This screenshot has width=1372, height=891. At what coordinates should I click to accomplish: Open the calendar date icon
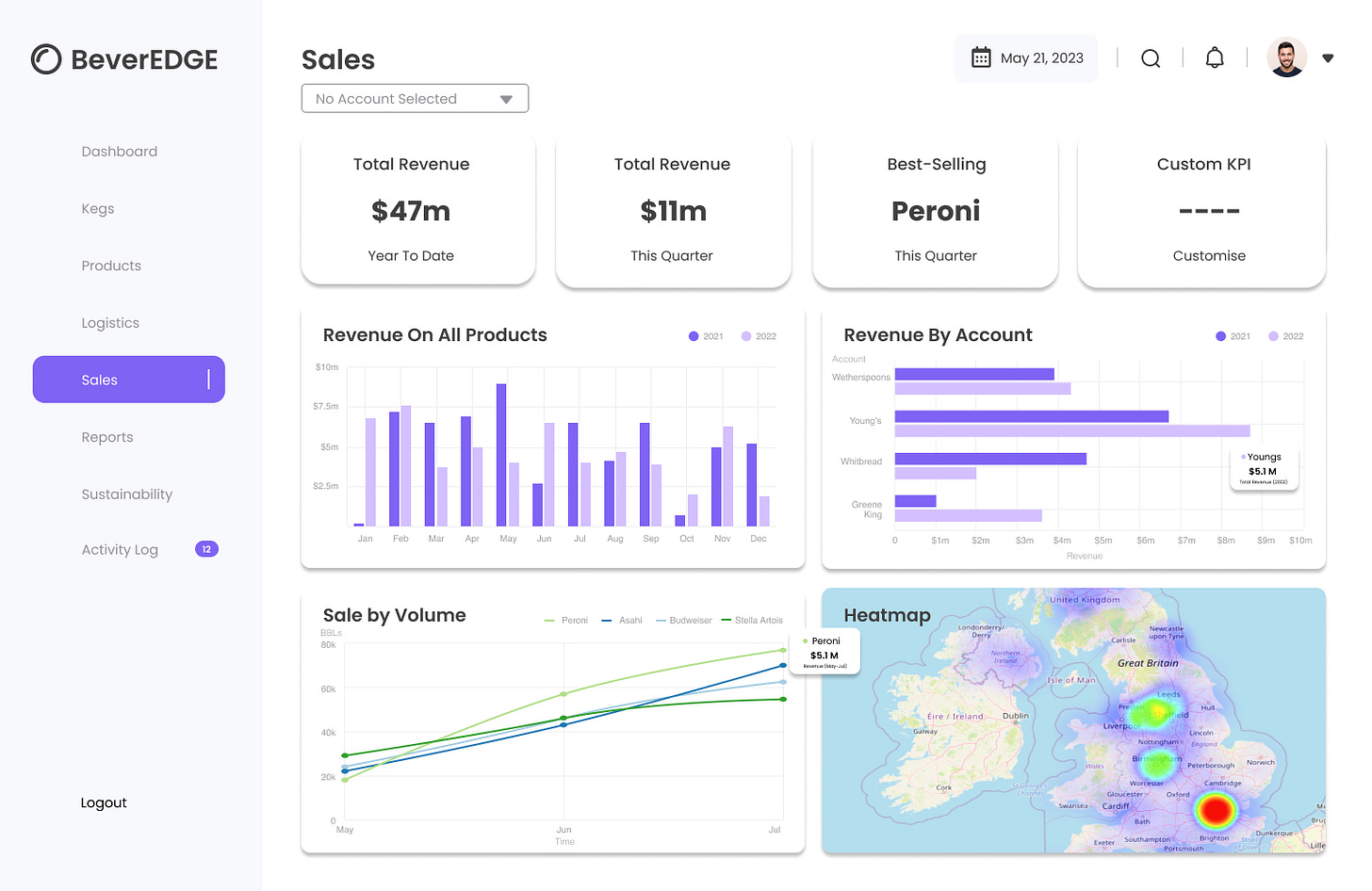coord(981,57)
